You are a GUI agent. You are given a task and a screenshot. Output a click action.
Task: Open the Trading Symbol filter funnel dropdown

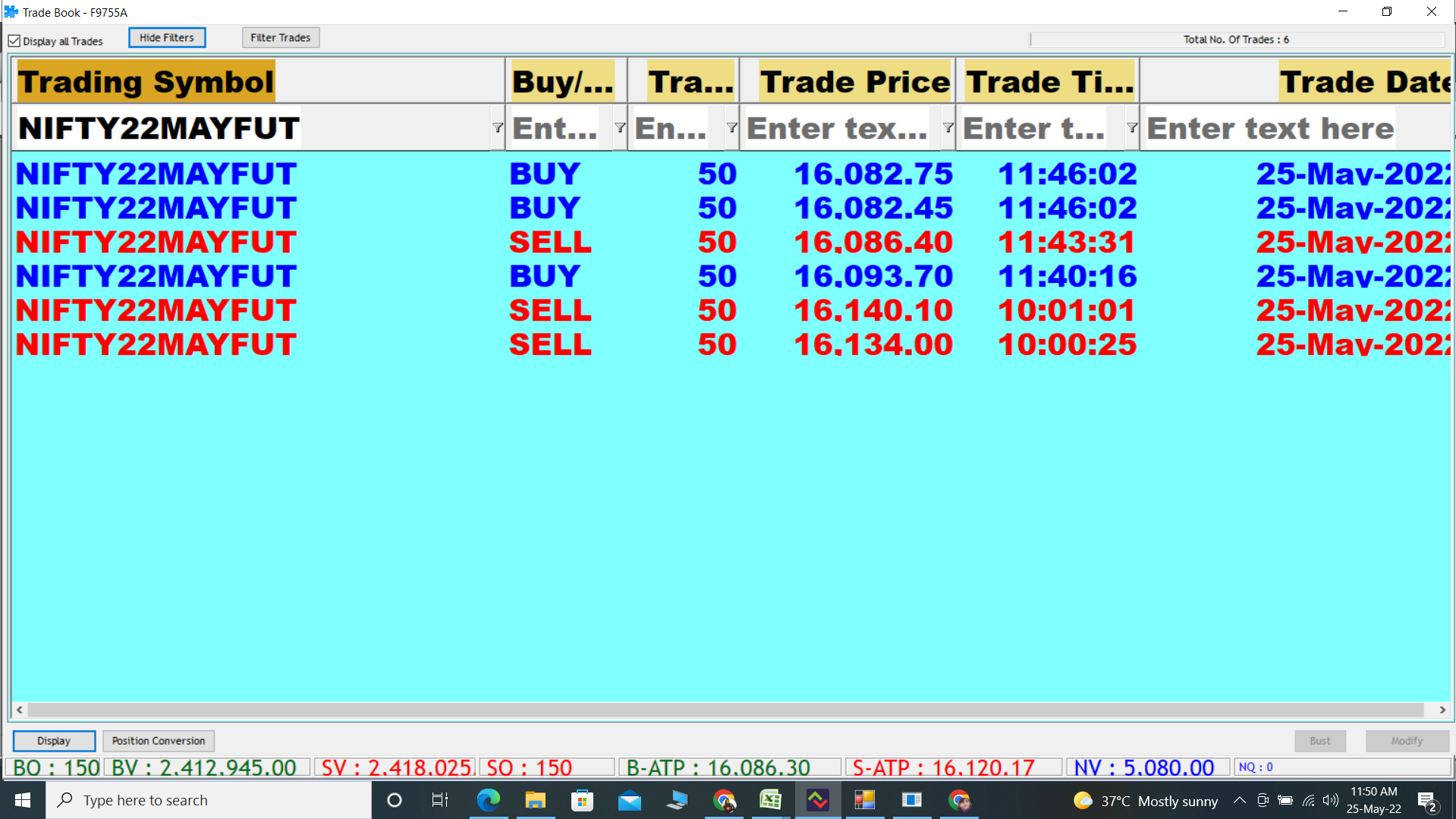click(498, 127)
